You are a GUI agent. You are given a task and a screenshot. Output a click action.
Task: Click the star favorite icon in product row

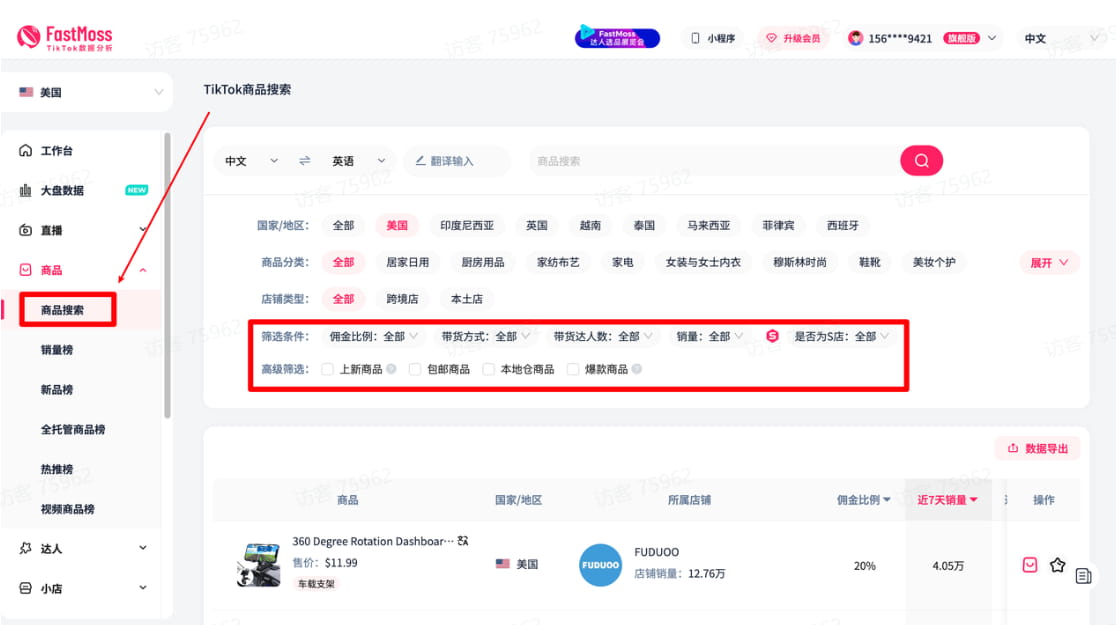[1057, 565]
